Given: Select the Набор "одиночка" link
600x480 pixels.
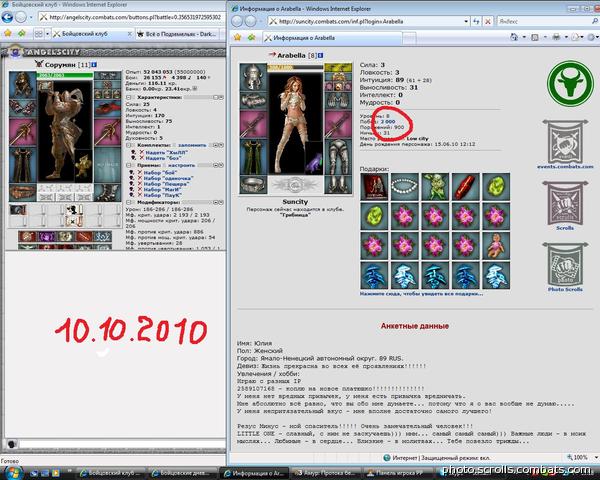Looking at the screenshot, I should (x=168, y=178).
